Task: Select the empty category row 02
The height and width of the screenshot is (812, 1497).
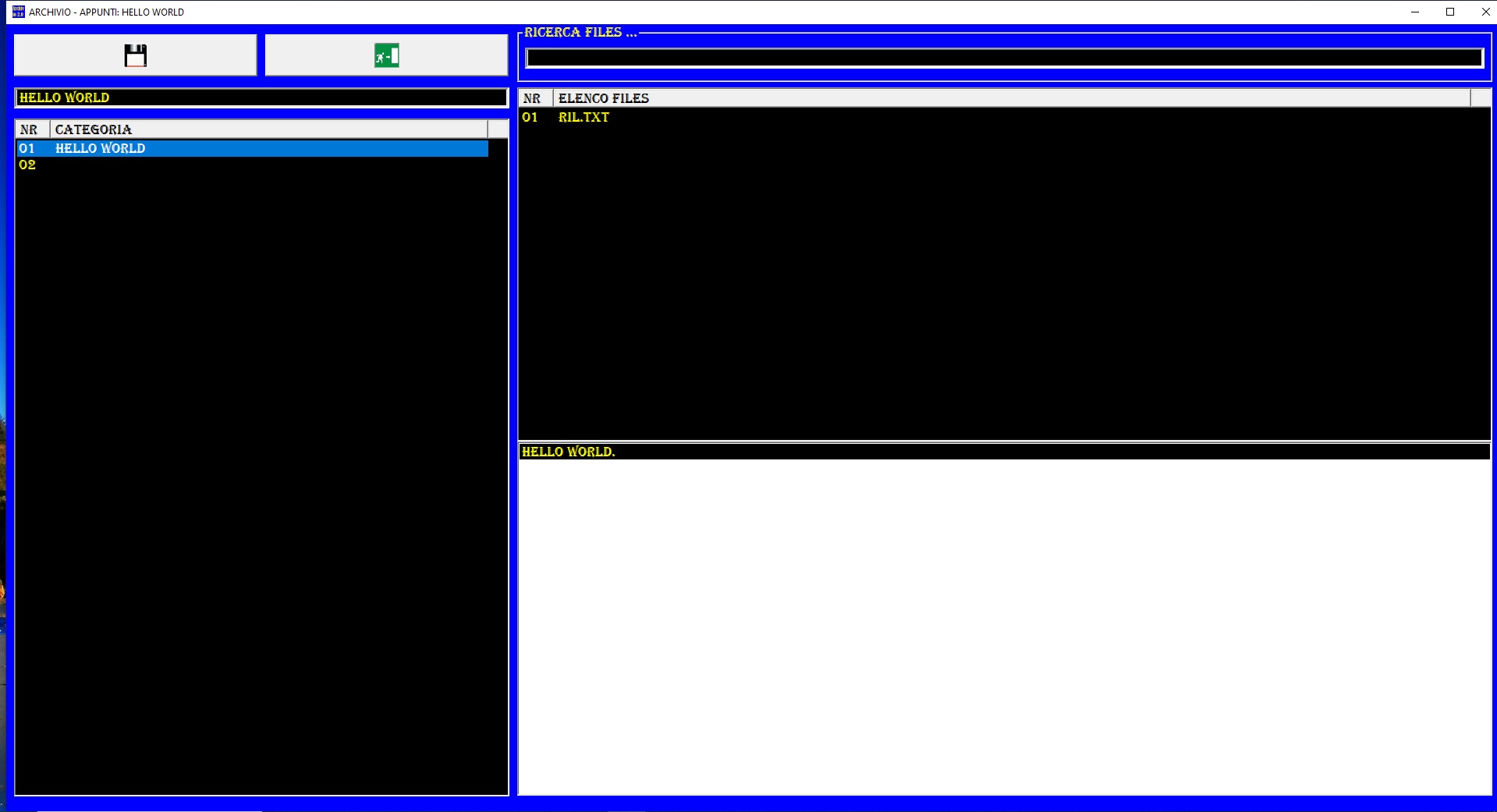Action: point(253,165)
